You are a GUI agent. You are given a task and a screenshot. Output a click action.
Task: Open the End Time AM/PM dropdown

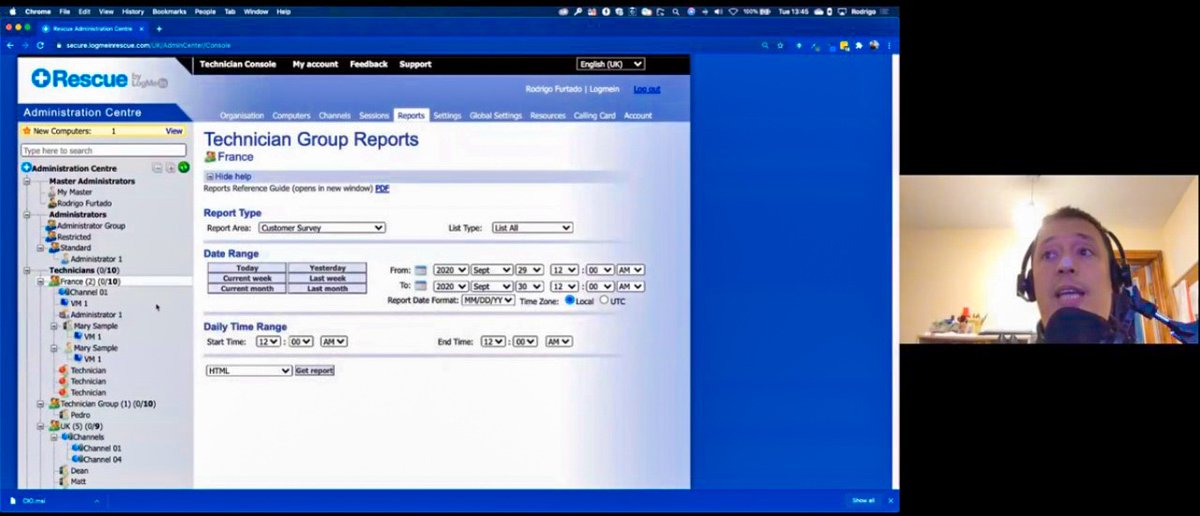(559, 341)
